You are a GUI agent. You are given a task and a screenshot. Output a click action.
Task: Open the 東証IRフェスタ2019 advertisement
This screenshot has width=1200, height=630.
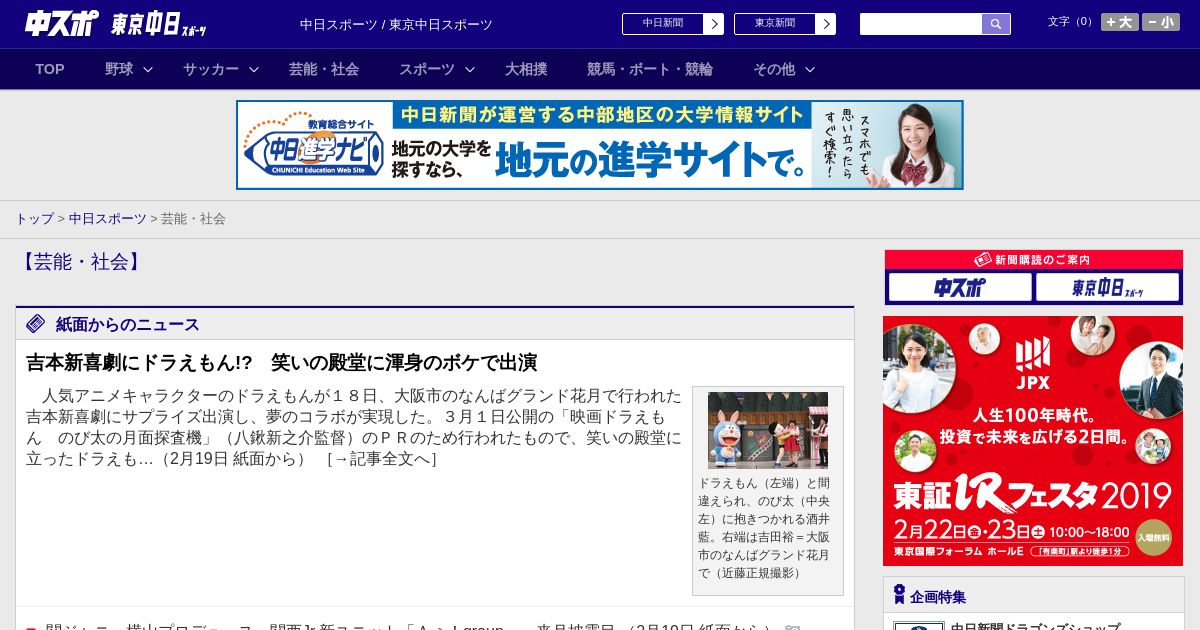(1033, 441)
